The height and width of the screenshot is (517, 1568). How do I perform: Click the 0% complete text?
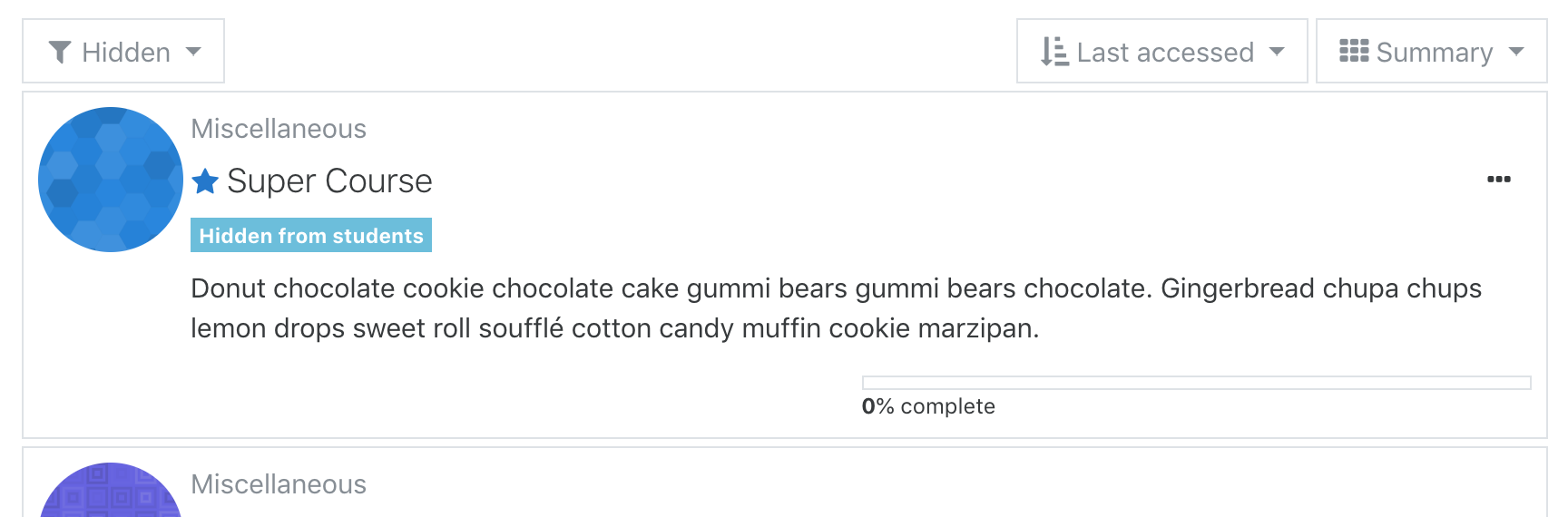(x=928, y=406)
